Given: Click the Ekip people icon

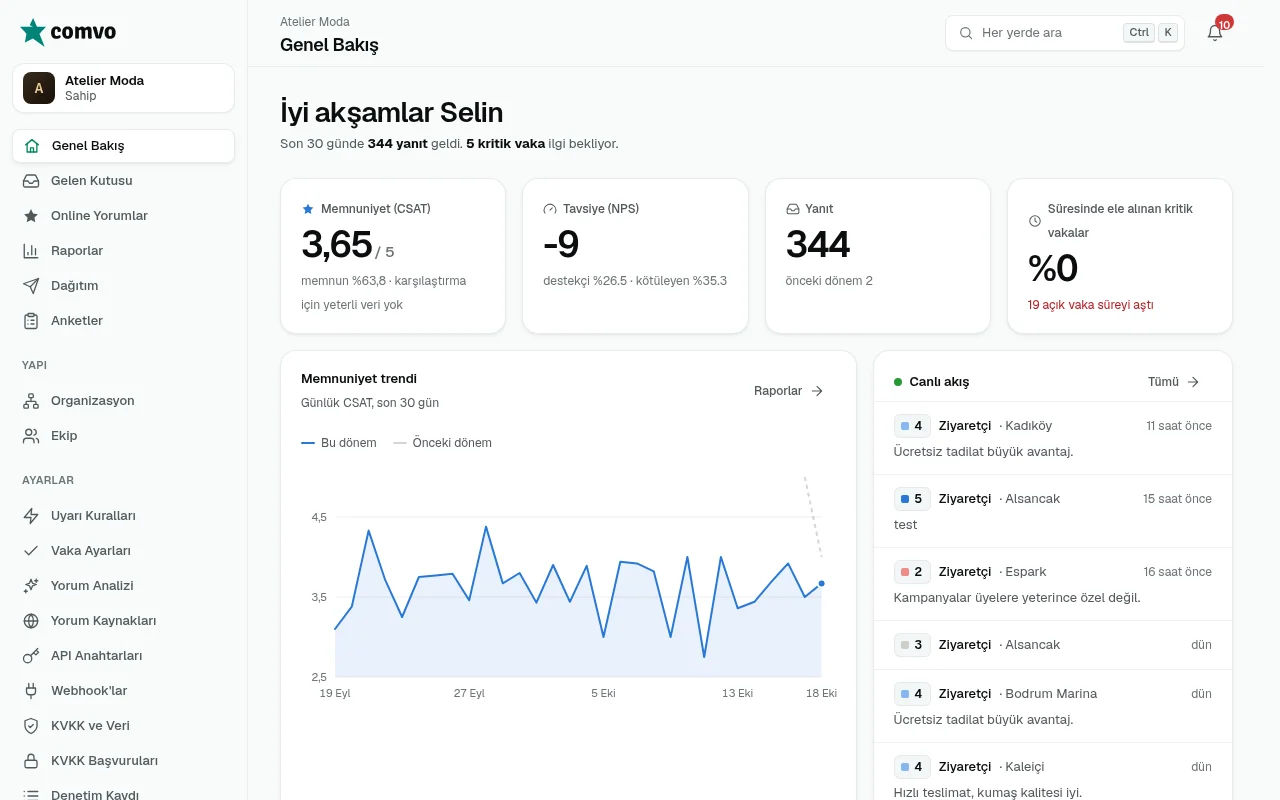Looking at the screenshot, I should 32,436.
